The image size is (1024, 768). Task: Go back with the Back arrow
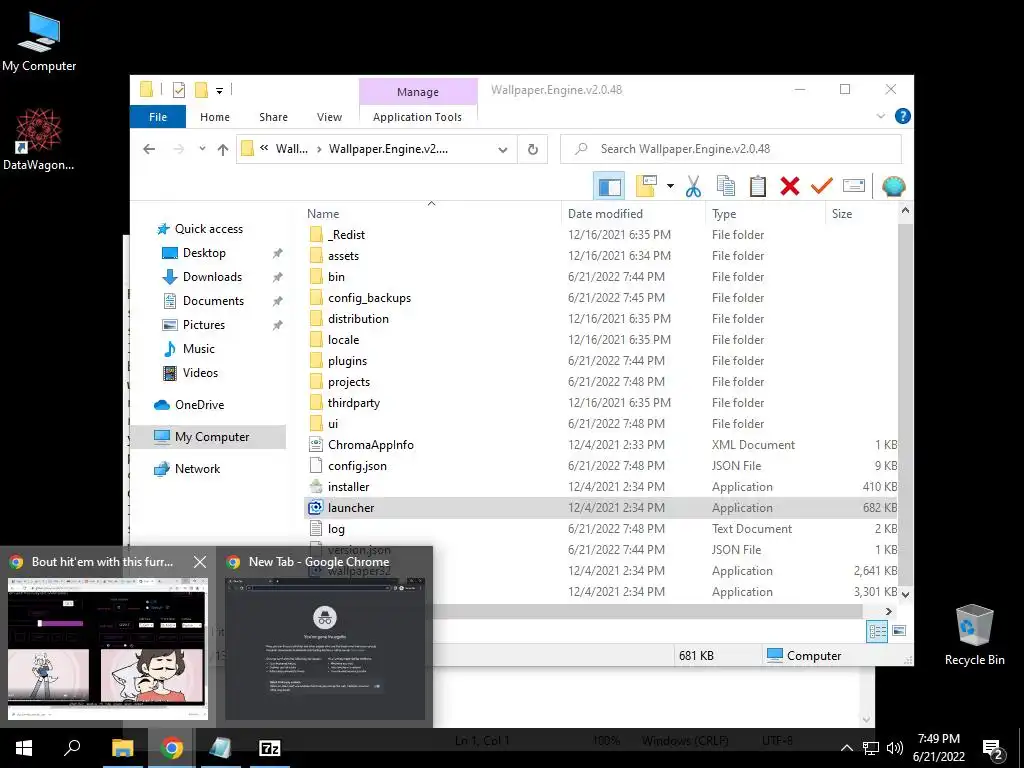149,149
